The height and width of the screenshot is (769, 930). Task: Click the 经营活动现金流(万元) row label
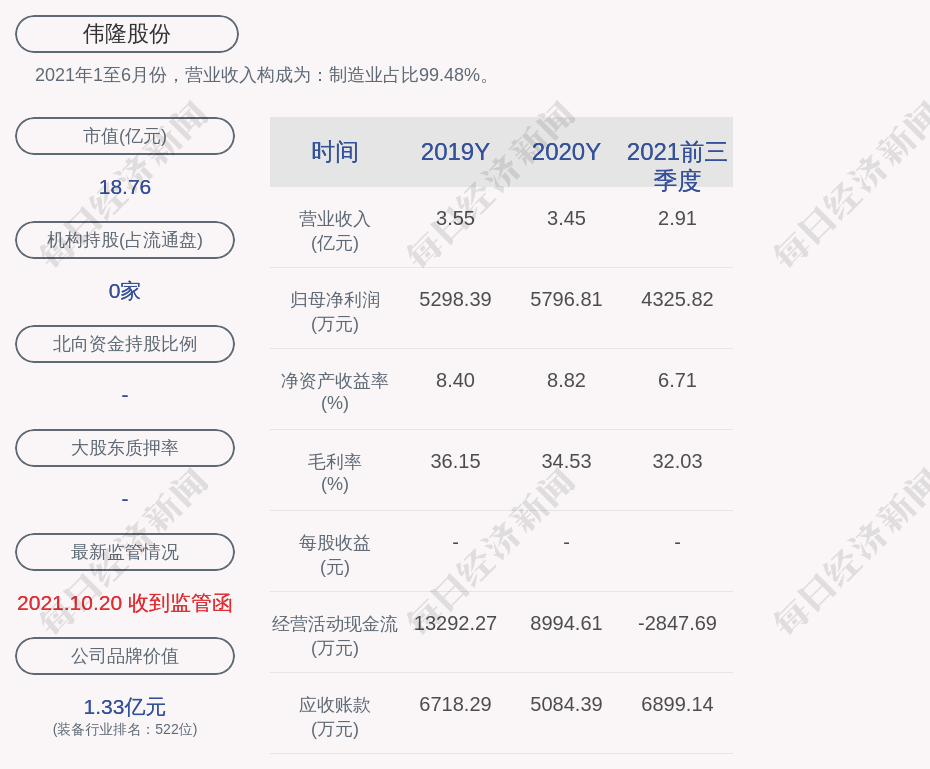pyautogui.click(x=335, y=636)
